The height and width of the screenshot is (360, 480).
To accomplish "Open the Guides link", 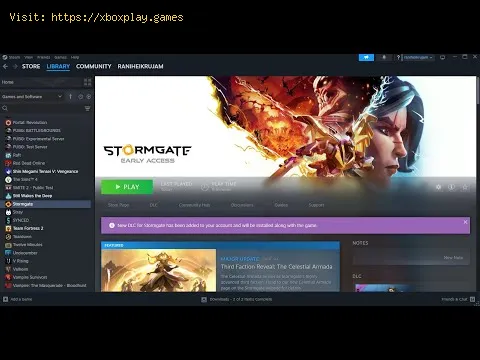I will 281,205.
